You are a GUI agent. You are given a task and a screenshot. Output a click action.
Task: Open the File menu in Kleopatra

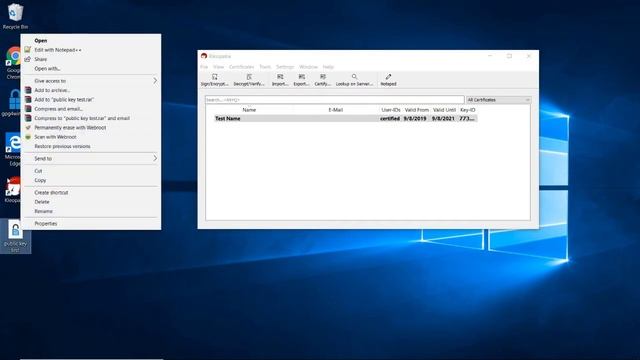pos(204,67)
